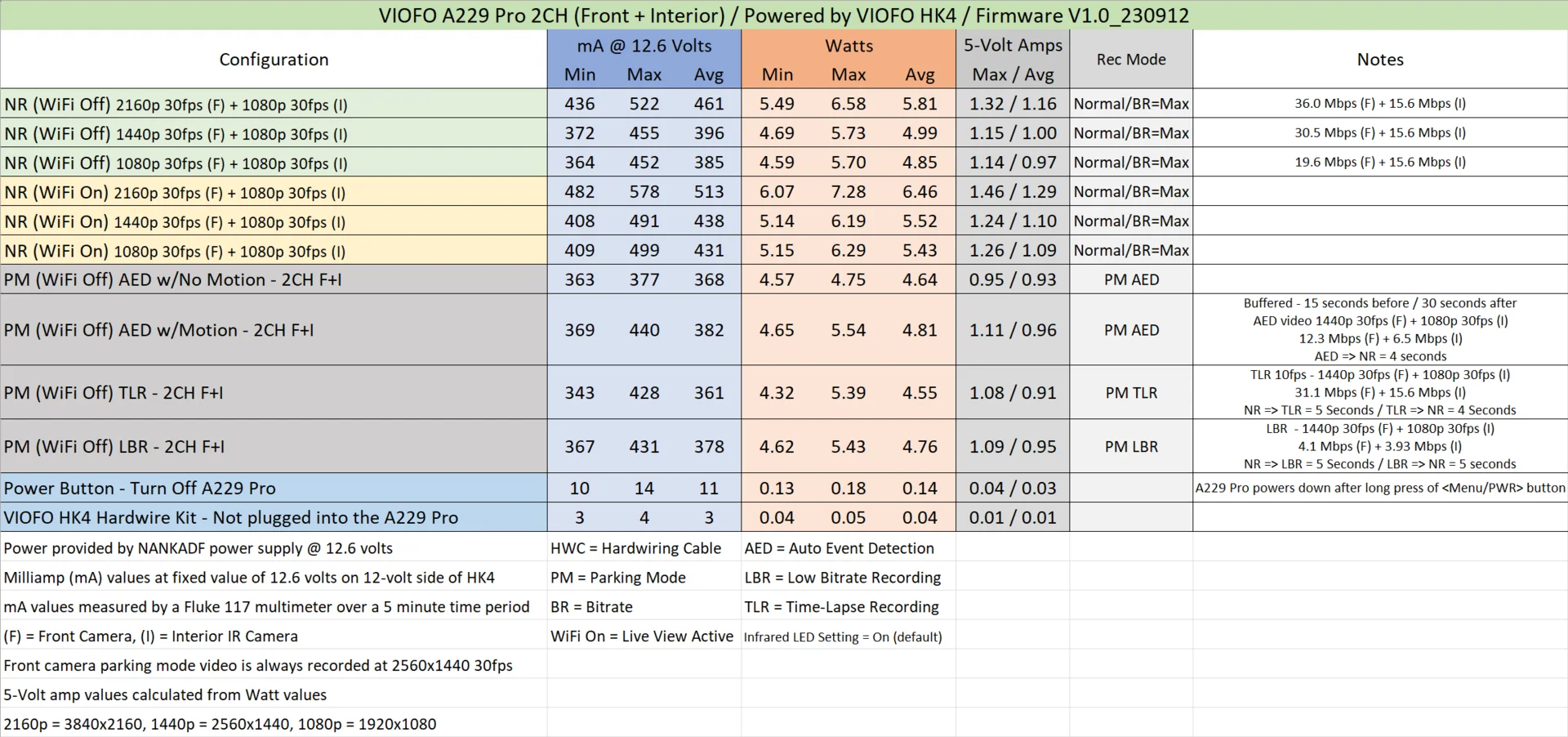Select the PM (WiFi Off) TLR configuration cell
The height and width of the screenshot is (737, 1568).
tap(274, 392)
